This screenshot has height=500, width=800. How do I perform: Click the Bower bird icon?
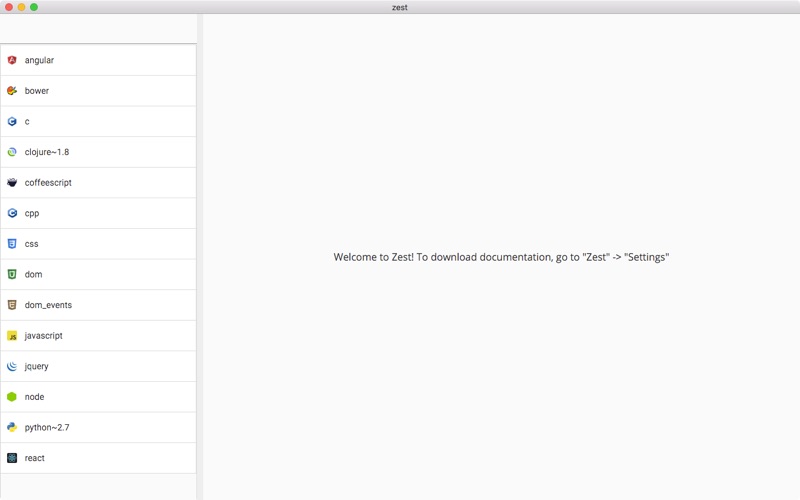pos(12,91)
